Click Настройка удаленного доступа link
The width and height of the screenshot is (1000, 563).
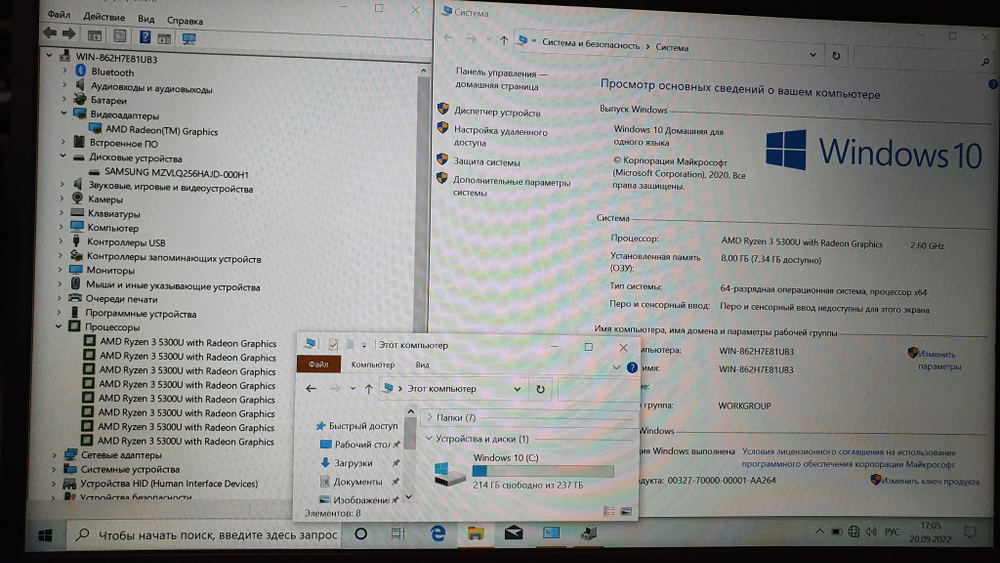501,137
